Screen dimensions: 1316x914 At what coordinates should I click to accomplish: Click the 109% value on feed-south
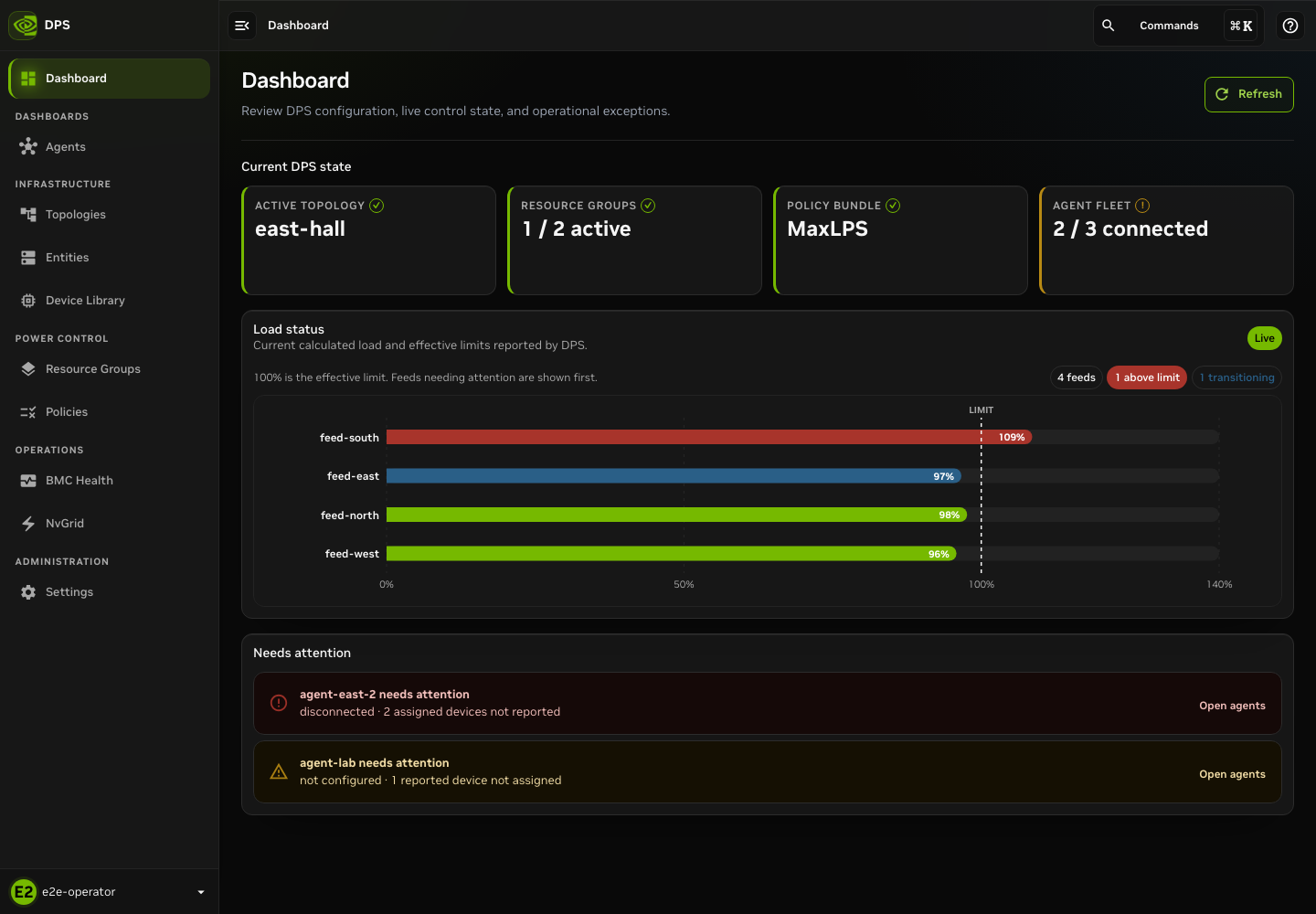click(x=1012, y=438)
